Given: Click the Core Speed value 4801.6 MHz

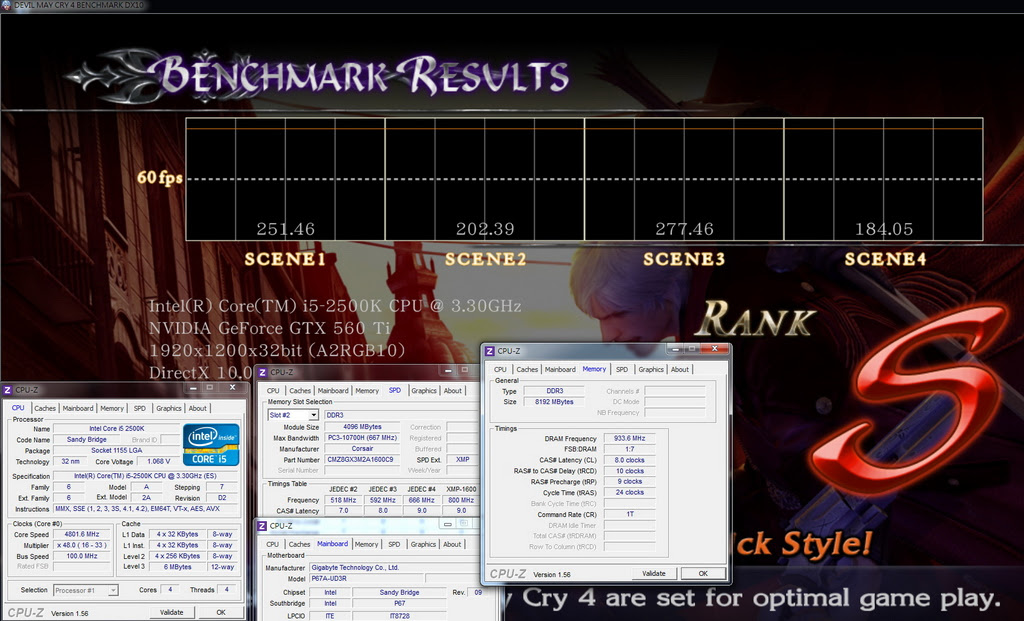Looking at the screenshot, I should coord(82,534).
